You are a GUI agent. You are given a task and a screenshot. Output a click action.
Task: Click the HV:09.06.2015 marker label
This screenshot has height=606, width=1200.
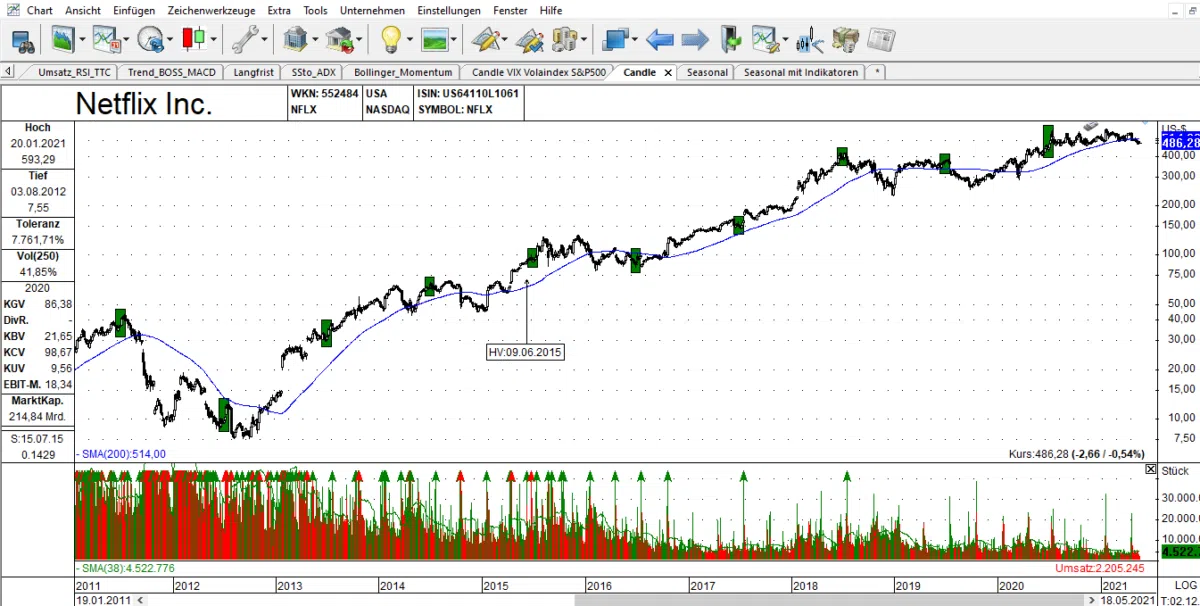(x=526, y=352)
